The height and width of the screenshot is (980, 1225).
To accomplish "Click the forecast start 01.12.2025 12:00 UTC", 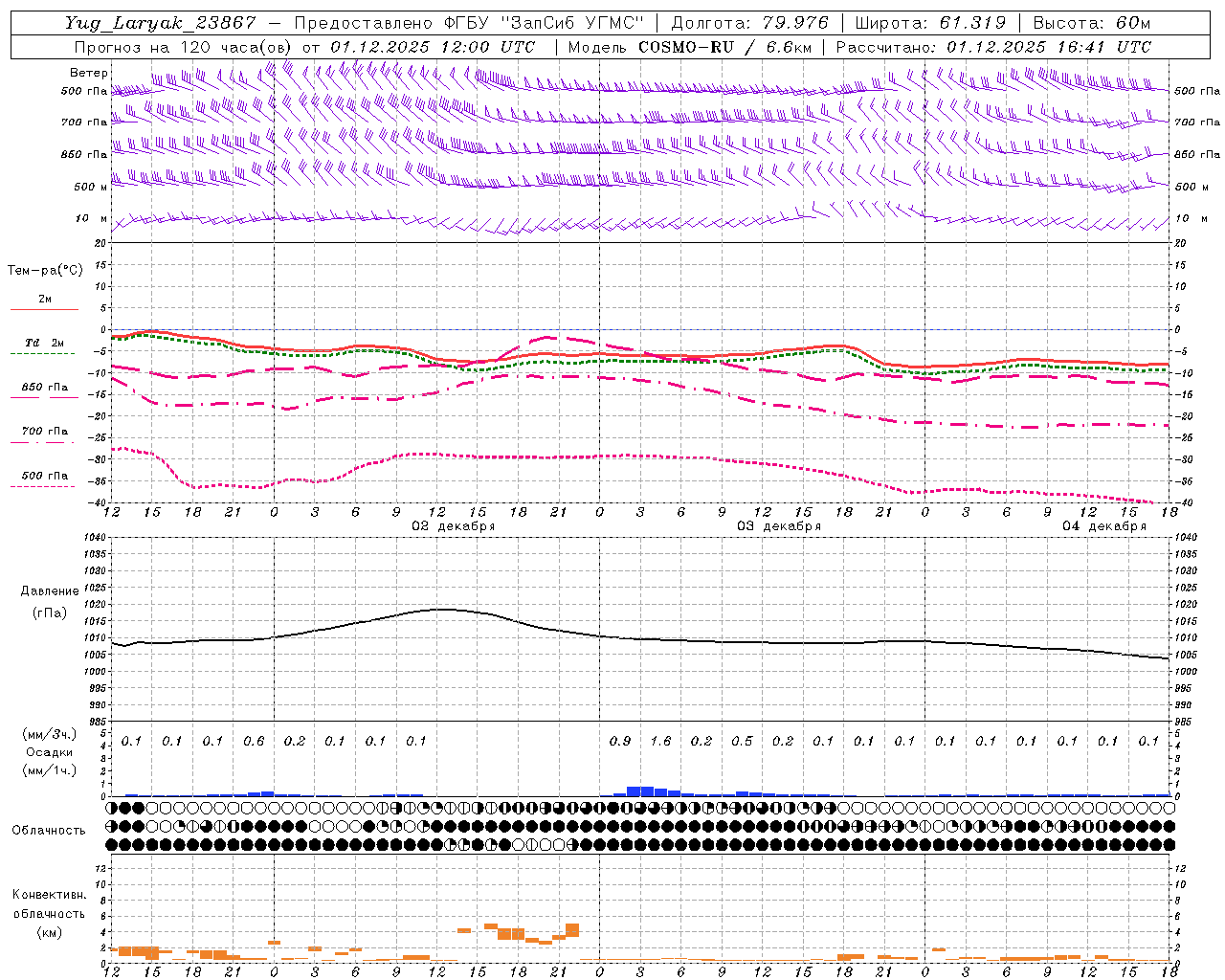I will [x=433, y=47].
